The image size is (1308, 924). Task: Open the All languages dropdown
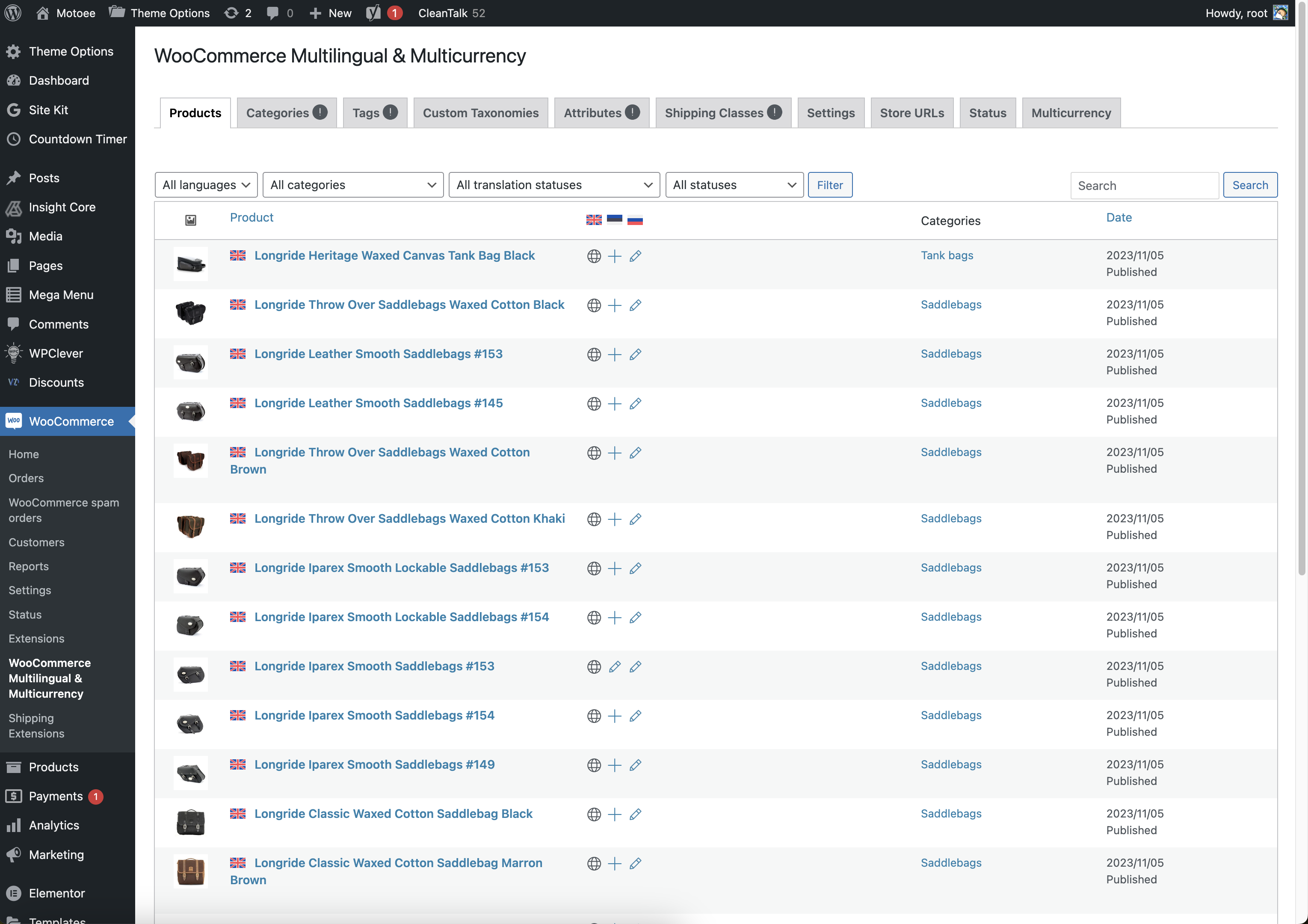pyautogui.click(x=206, y=184)
